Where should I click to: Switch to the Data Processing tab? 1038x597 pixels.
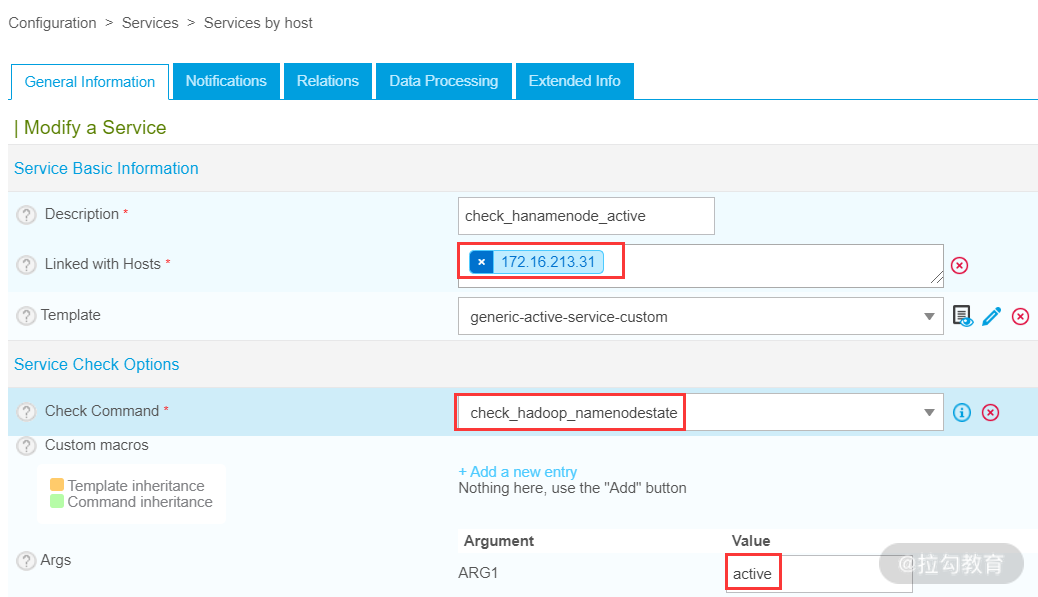point(444,81)
